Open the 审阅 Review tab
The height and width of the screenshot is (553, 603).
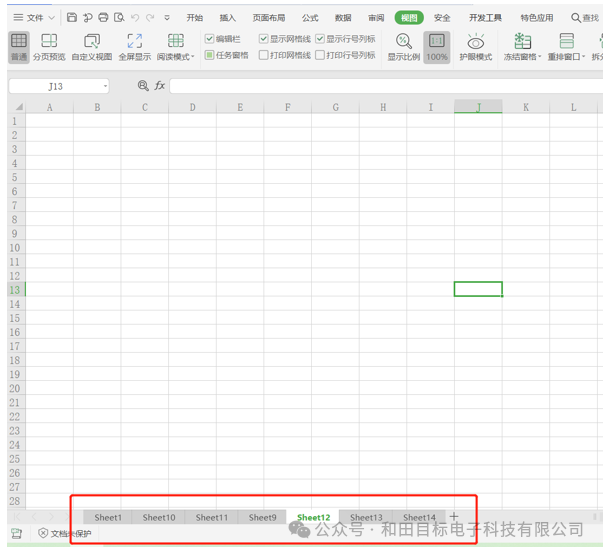[x=376, y=18]
